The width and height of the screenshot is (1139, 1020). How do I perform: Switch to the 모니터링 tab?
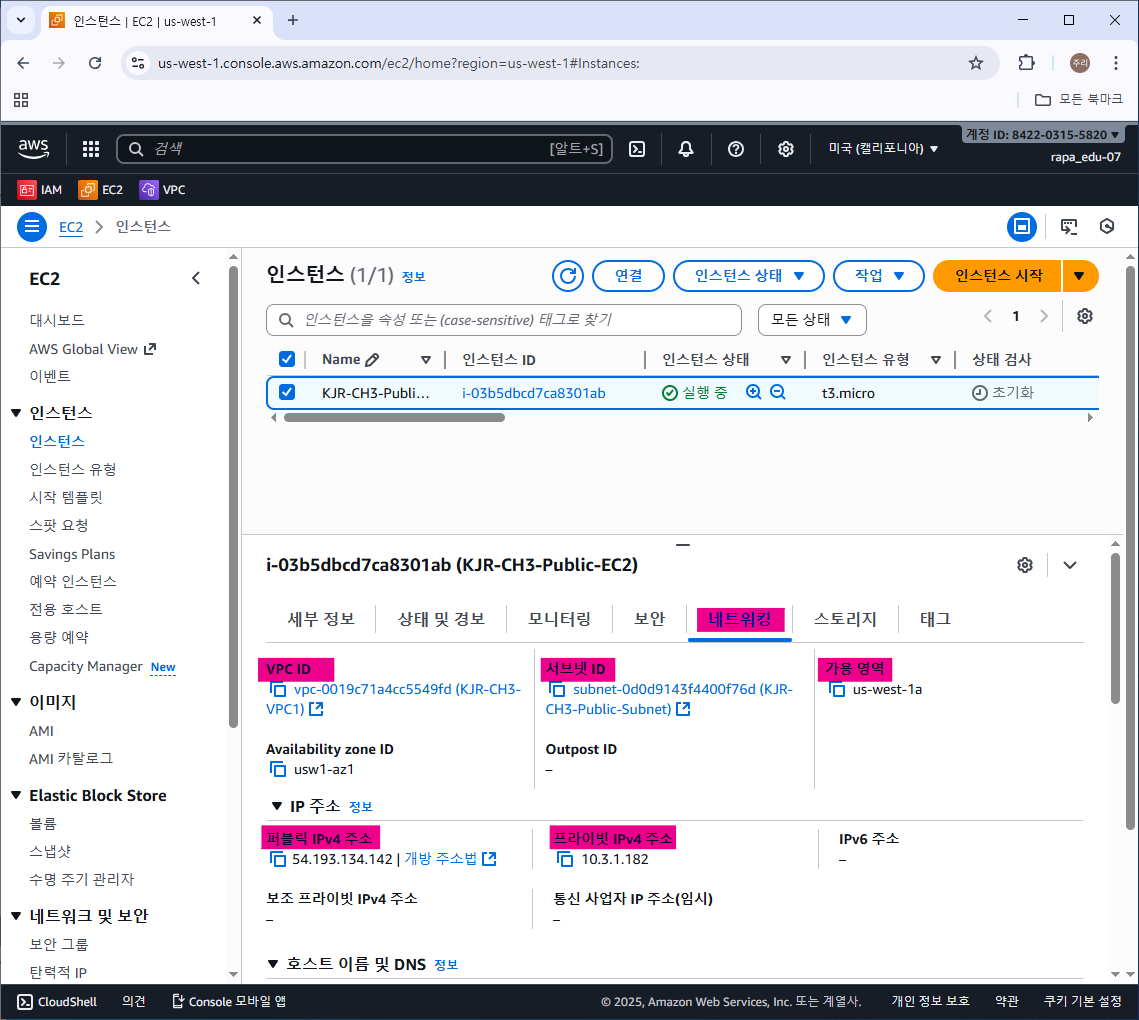[559, 619]
